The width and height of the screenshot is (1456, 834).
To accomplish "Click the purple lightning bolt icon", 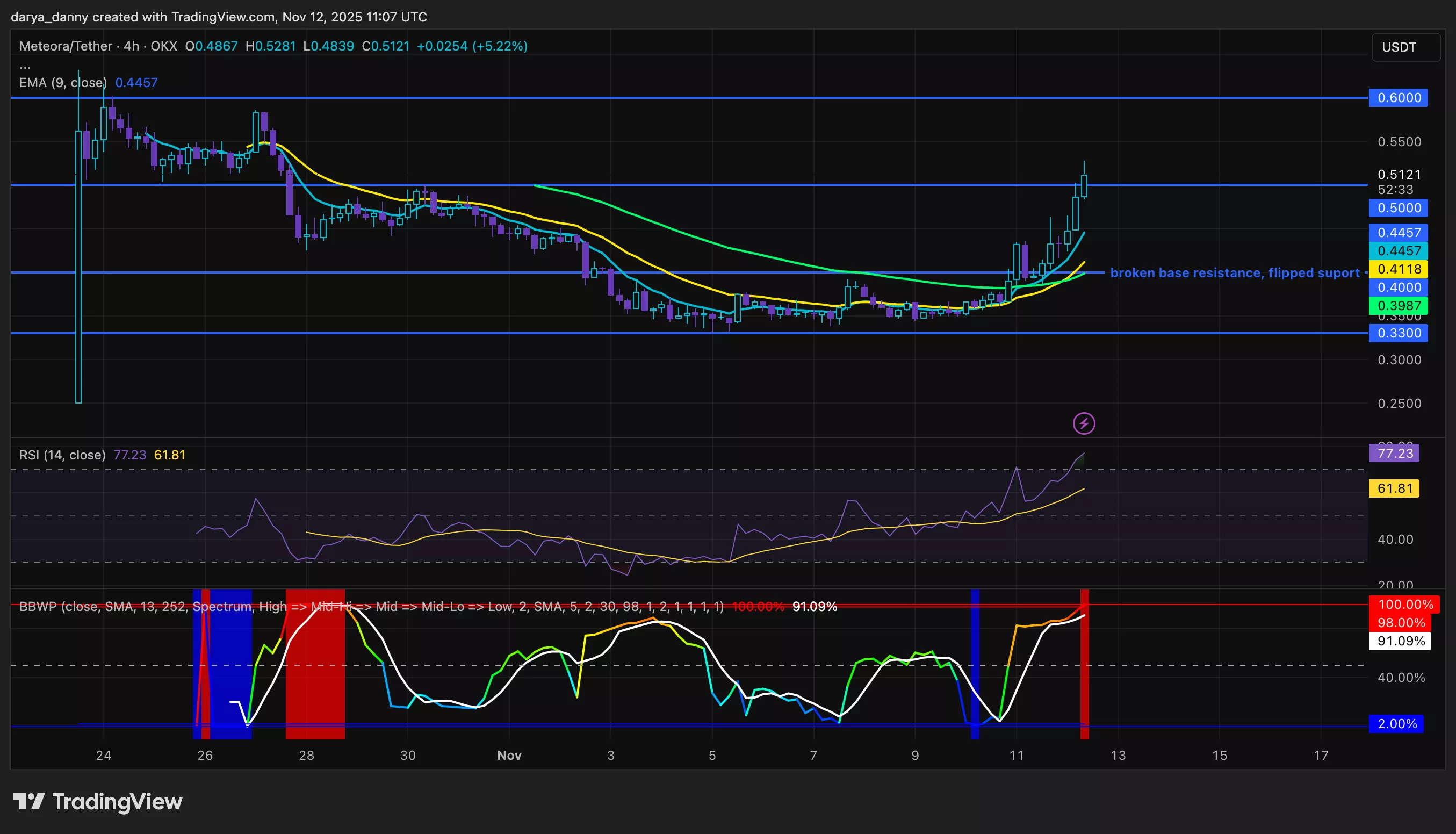I will [1083, 424].
